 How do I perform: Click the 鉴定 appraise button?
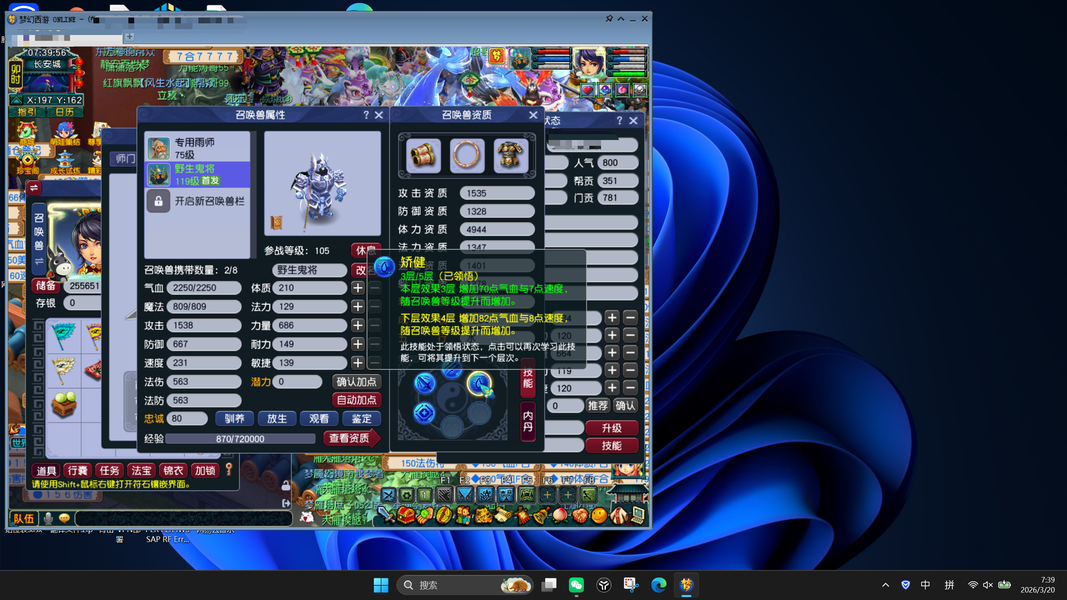tap(361, 418)
